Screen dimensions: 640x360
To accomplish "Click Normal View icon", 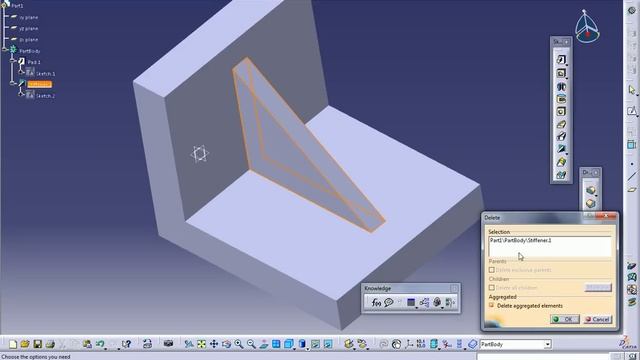I will pos(264,344).
